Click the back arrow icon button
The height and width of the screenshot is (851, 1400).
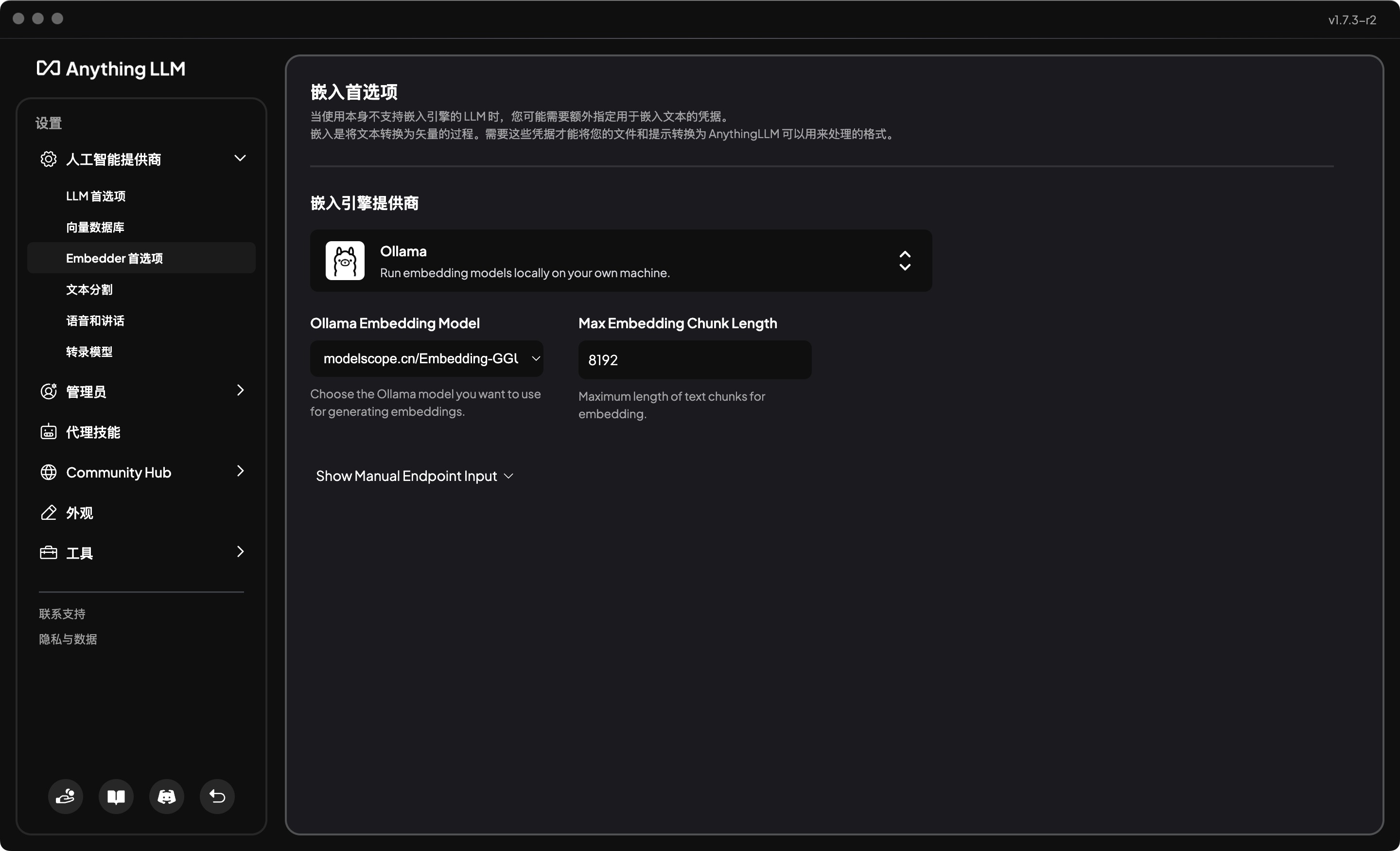(217, 796)
